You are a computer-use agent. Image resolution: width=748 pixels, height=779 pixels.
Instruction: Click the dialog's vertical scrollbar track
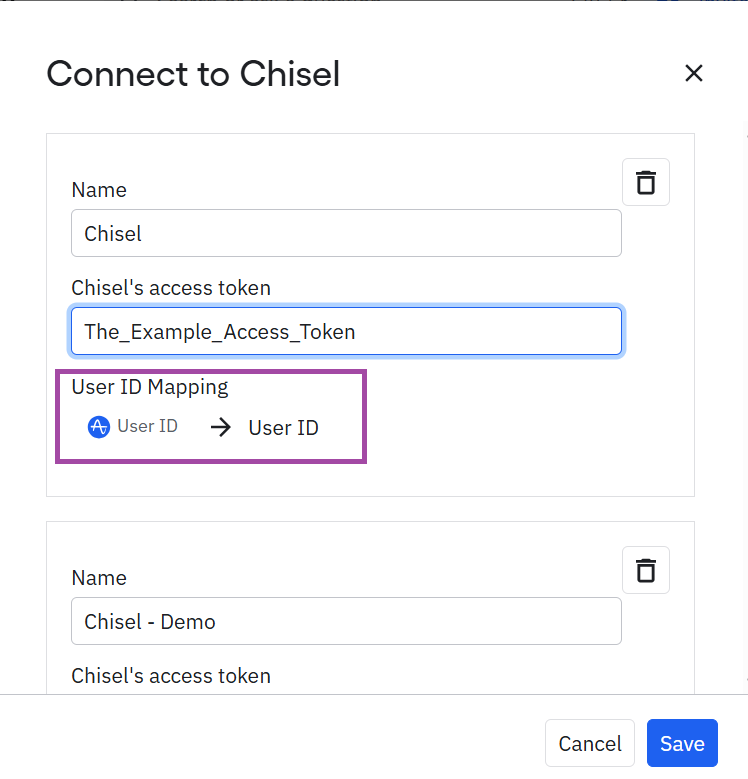click(746, 407)
